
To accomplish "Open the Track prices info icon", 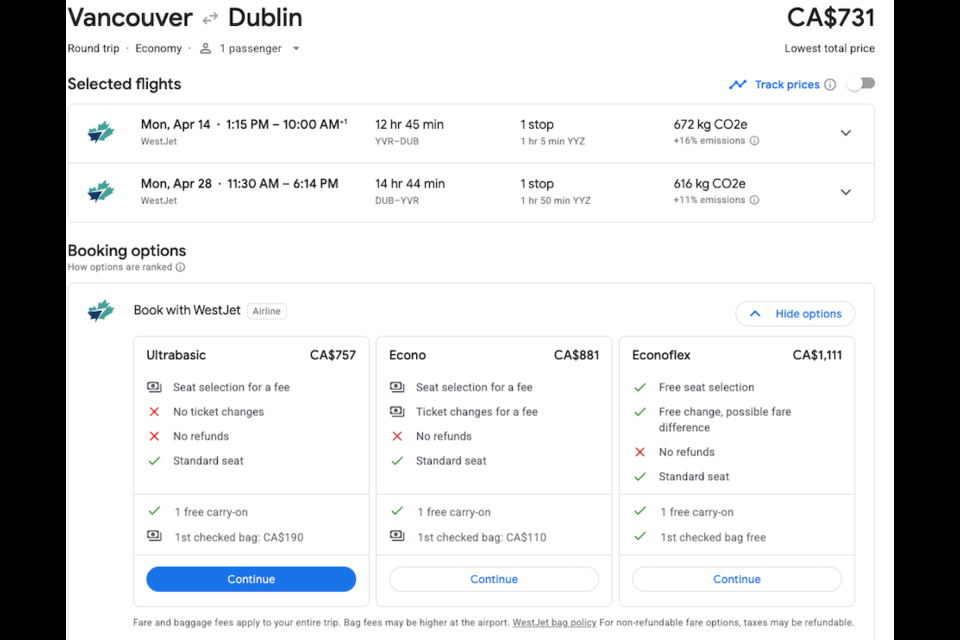I will (830, 85).
